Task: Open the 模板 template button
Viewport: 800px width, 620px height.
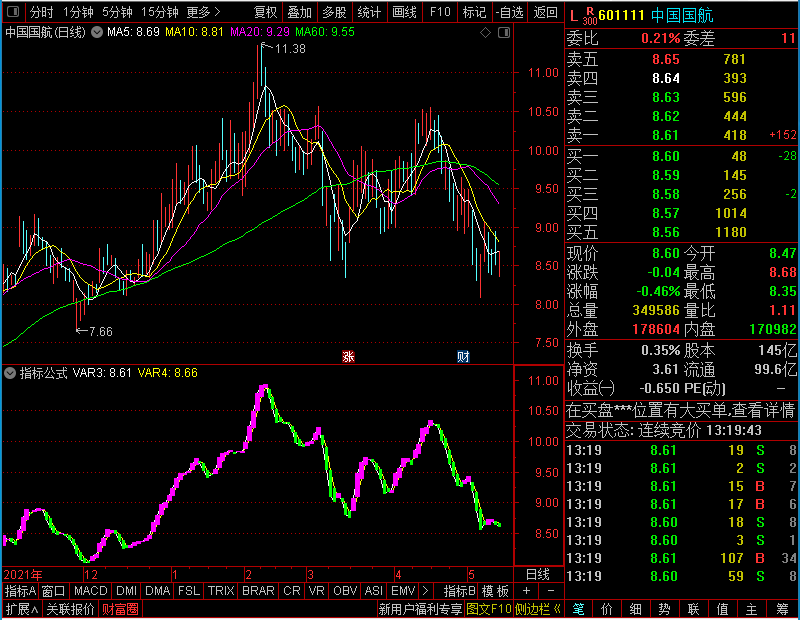Action: (495, 591)
